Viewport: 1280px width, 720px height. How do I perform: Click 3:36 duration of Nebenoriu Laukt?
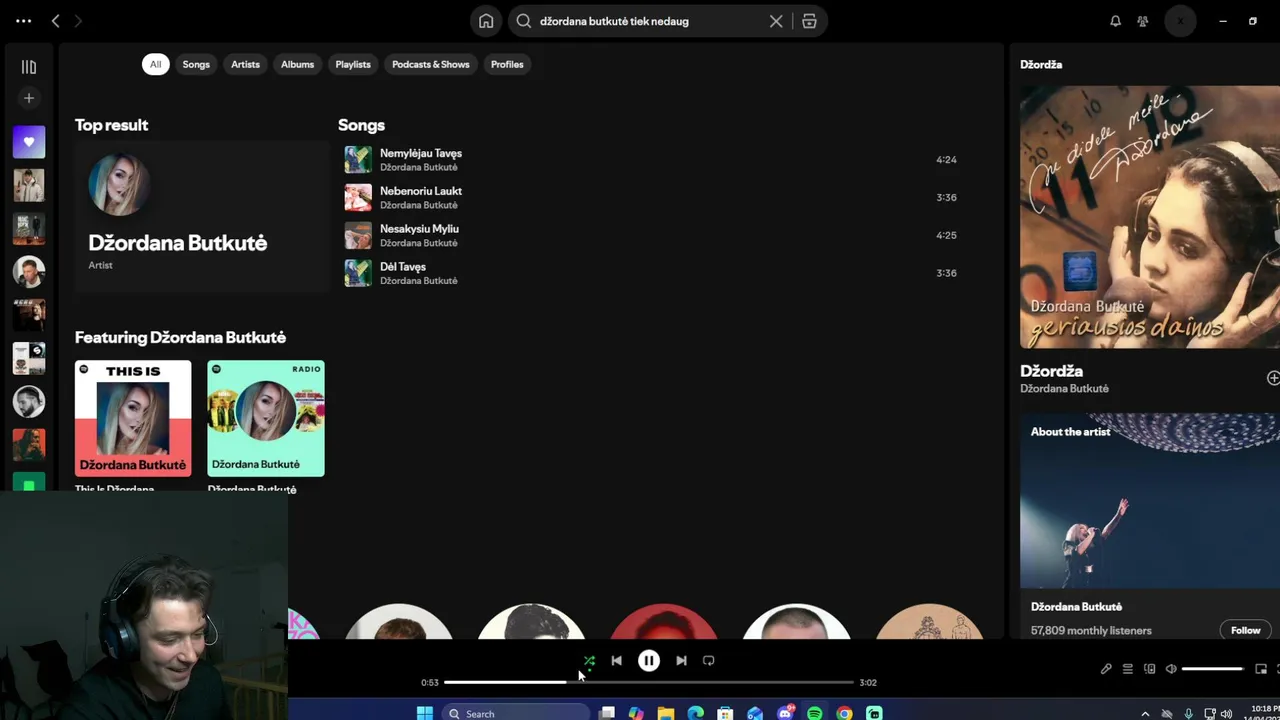946,198
